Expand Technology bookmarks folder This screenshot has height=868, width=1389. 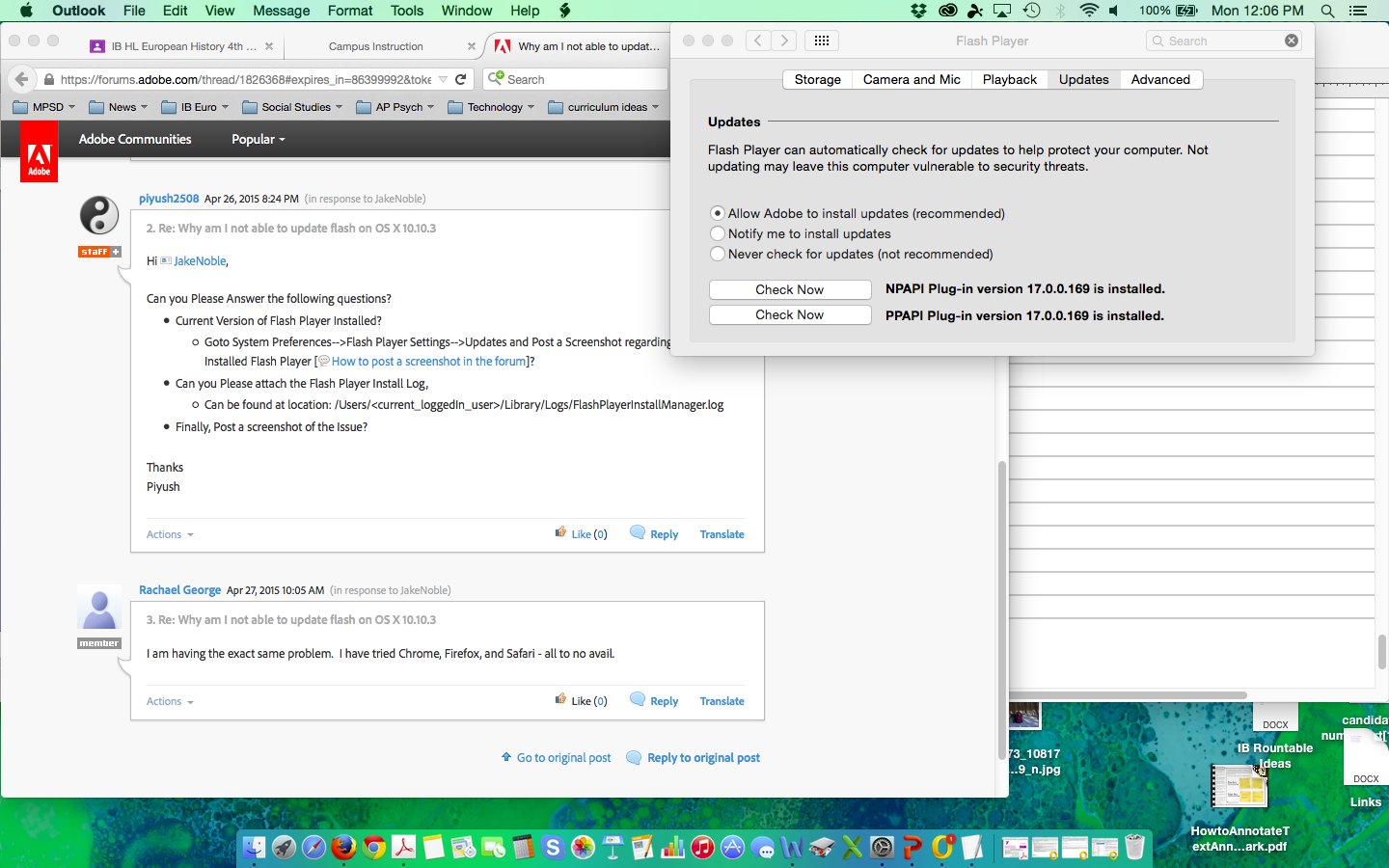tap(492, 107)
